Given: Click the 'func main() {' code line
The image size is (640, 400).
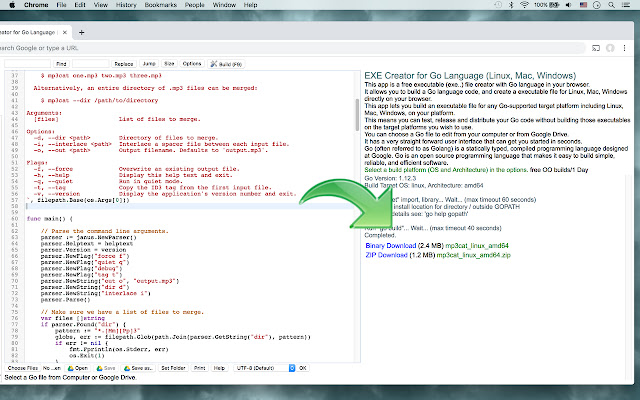Looking at the screenshot, I should point(49,219).
